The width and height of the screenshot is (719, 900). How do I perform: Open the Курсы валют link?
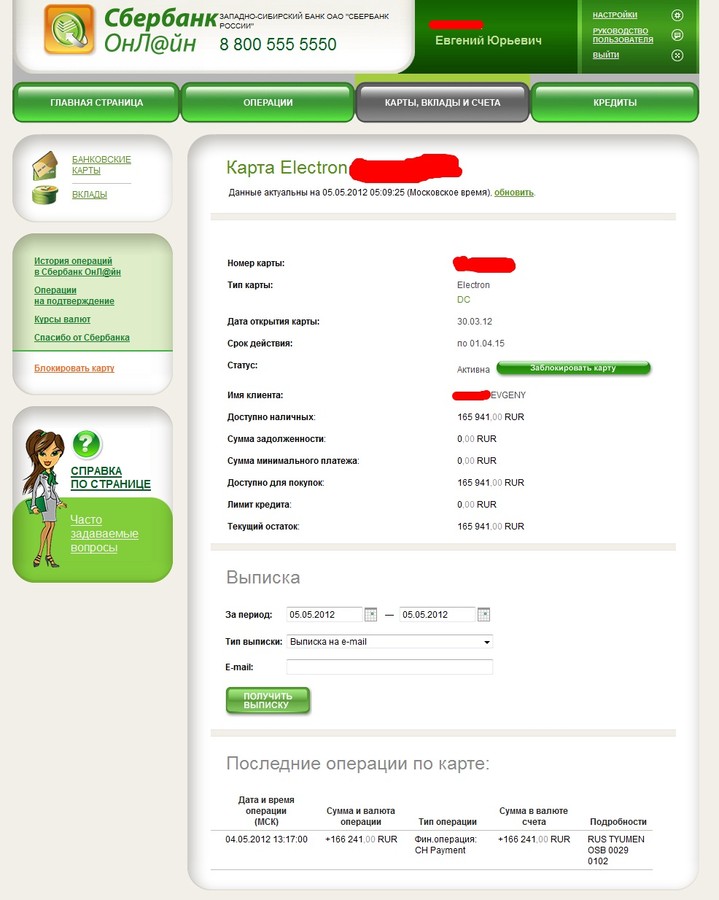tap(62, 319)
